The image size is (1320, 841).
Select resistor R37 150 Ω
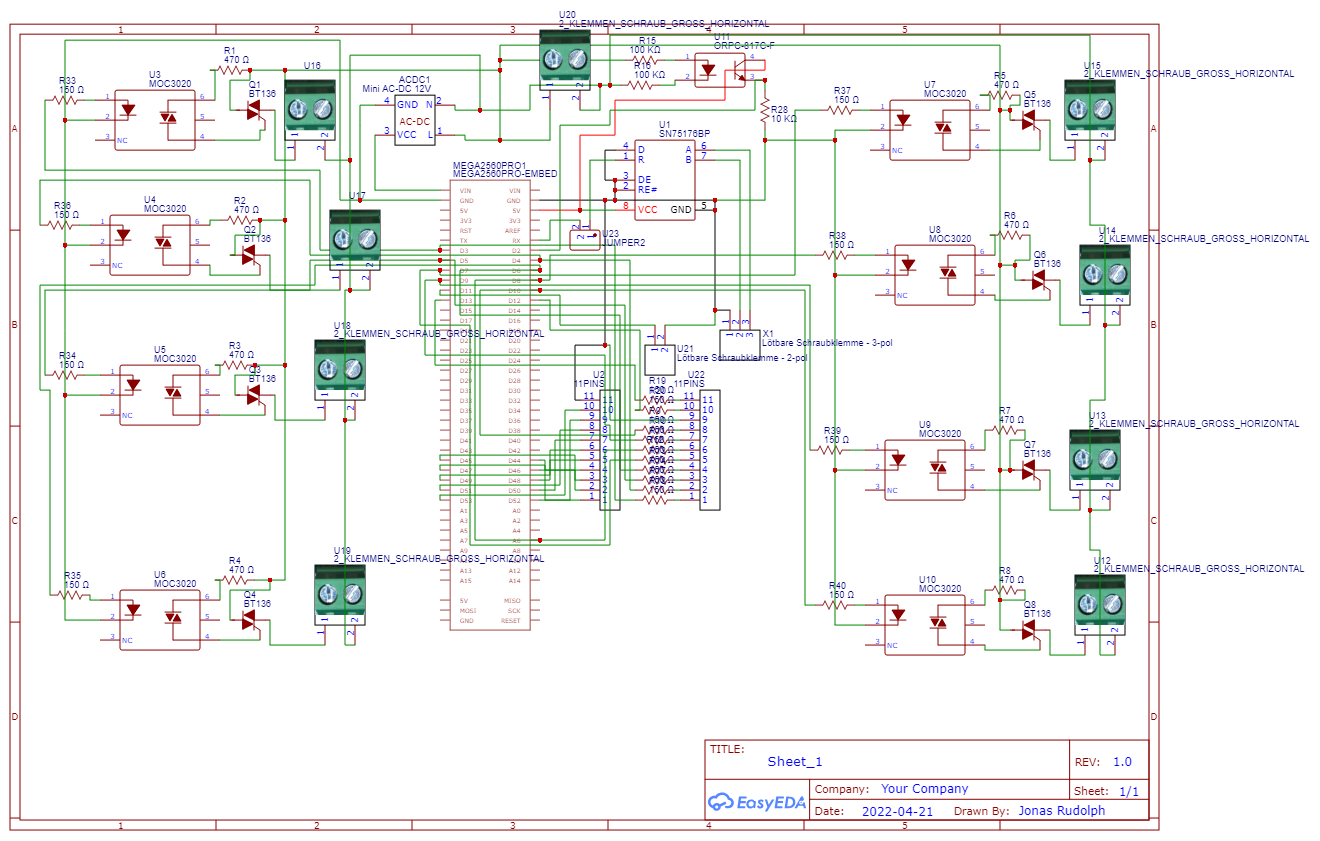pyautogui.click(x=841, y=110)
